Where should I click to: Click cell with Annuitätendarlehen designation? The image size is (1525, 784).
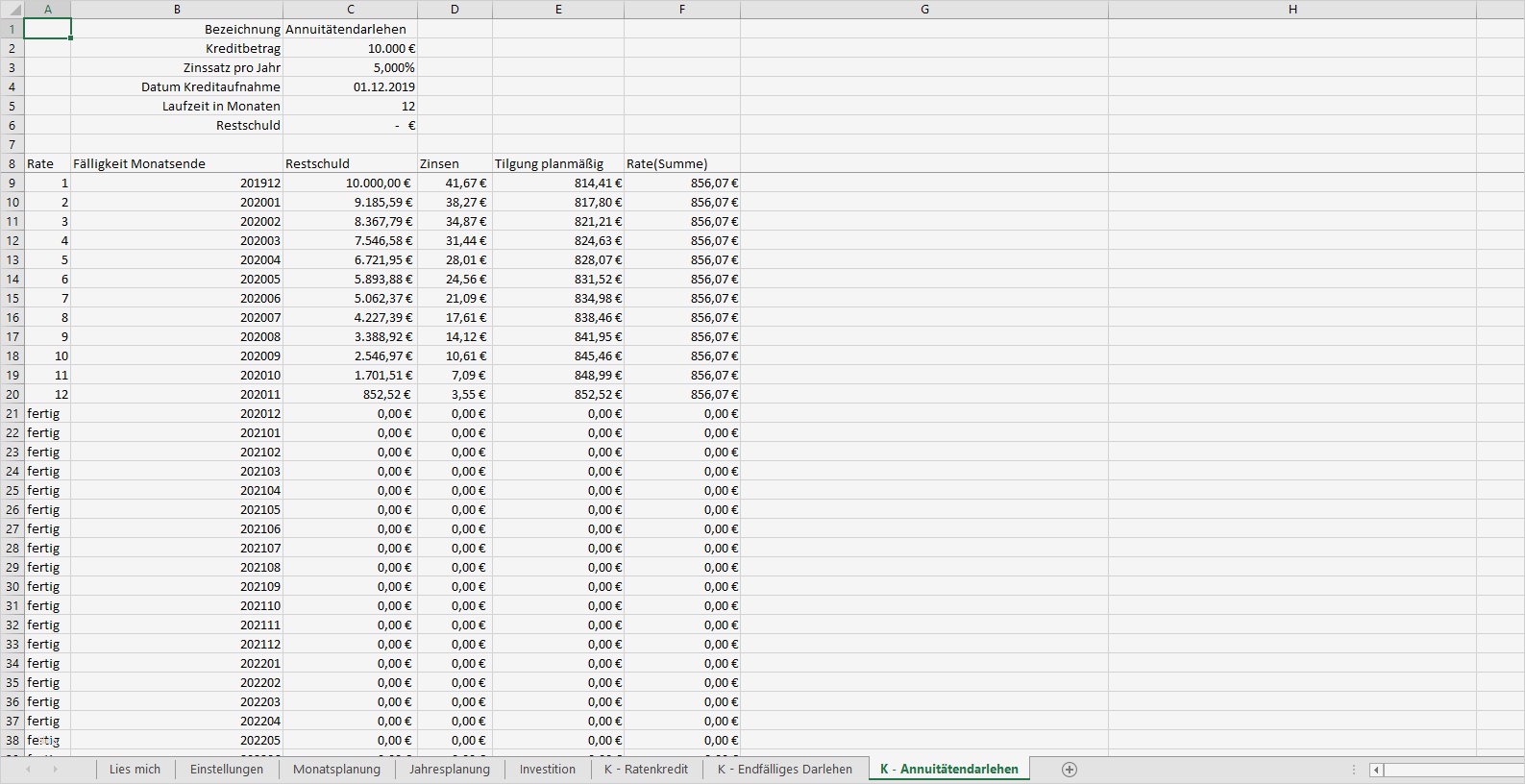point(351,29)
